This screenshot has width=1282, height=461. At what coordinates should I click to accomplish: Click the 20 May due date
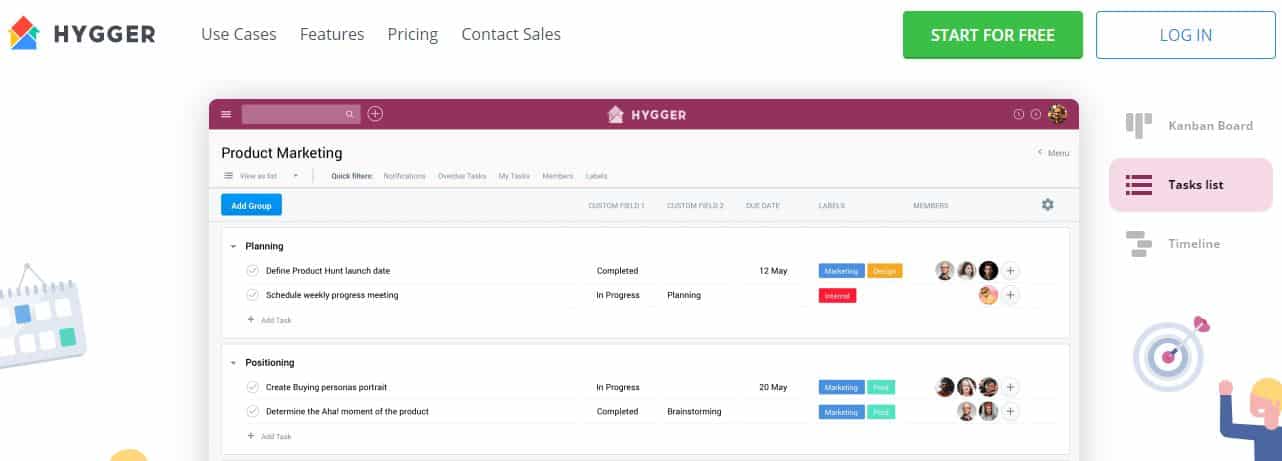(x=773, y=387)
